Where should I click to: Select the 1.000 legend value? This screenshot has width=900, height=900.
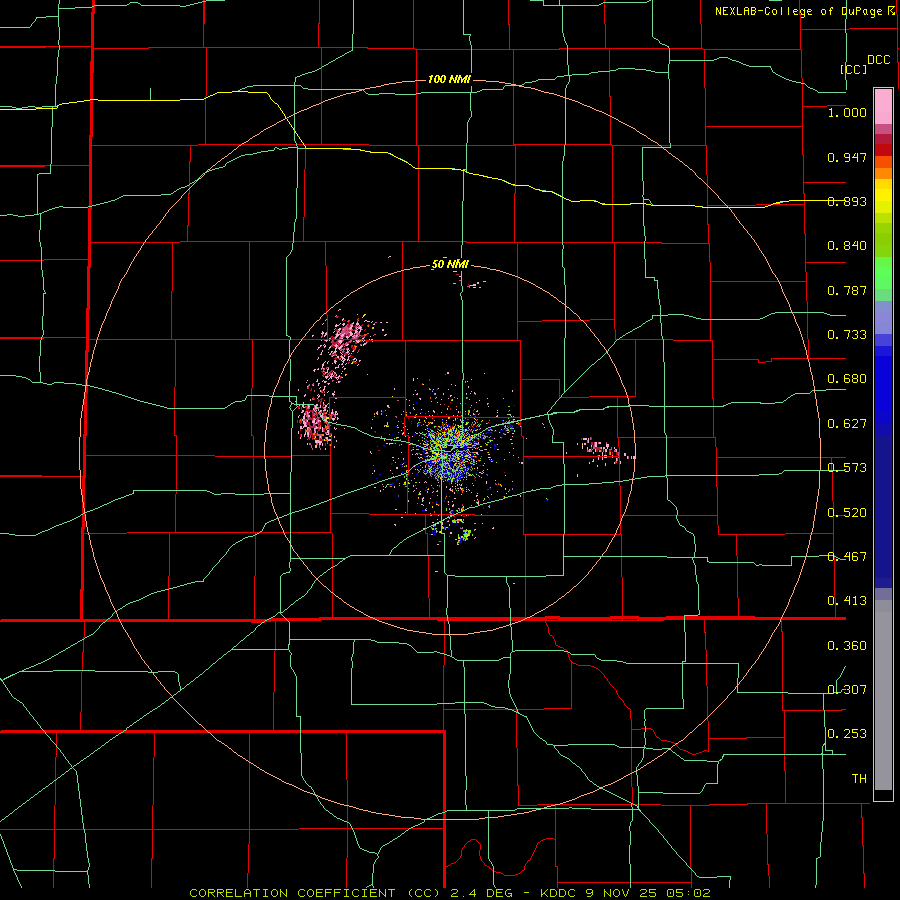pos(847,112)
